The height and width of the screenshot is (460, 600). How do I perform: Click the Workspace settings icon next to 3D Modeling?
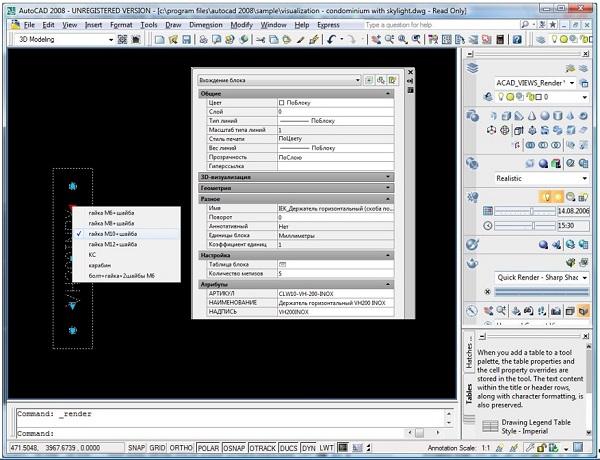click(x=122, y=39)
